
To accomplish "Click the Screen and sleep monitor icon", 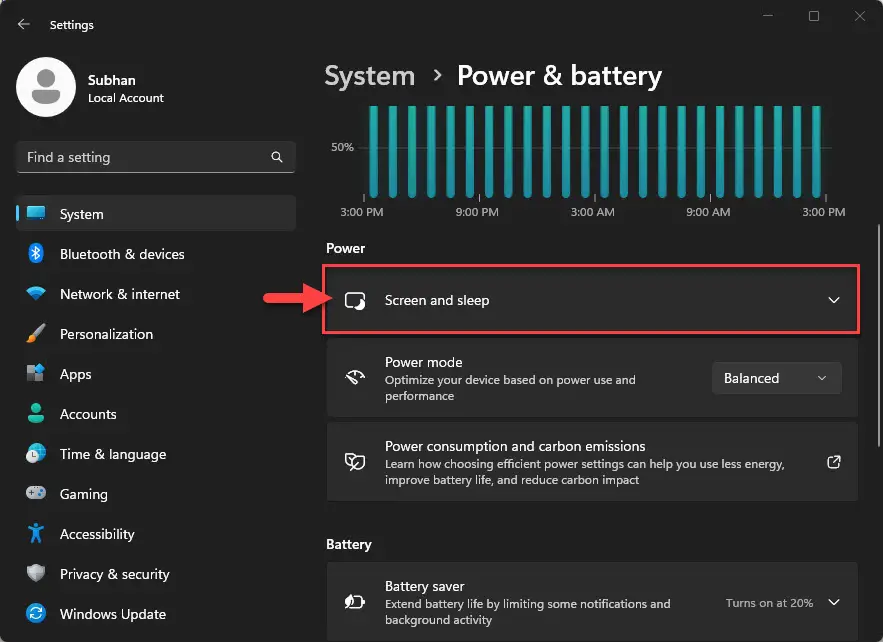I will coord(355,301).
